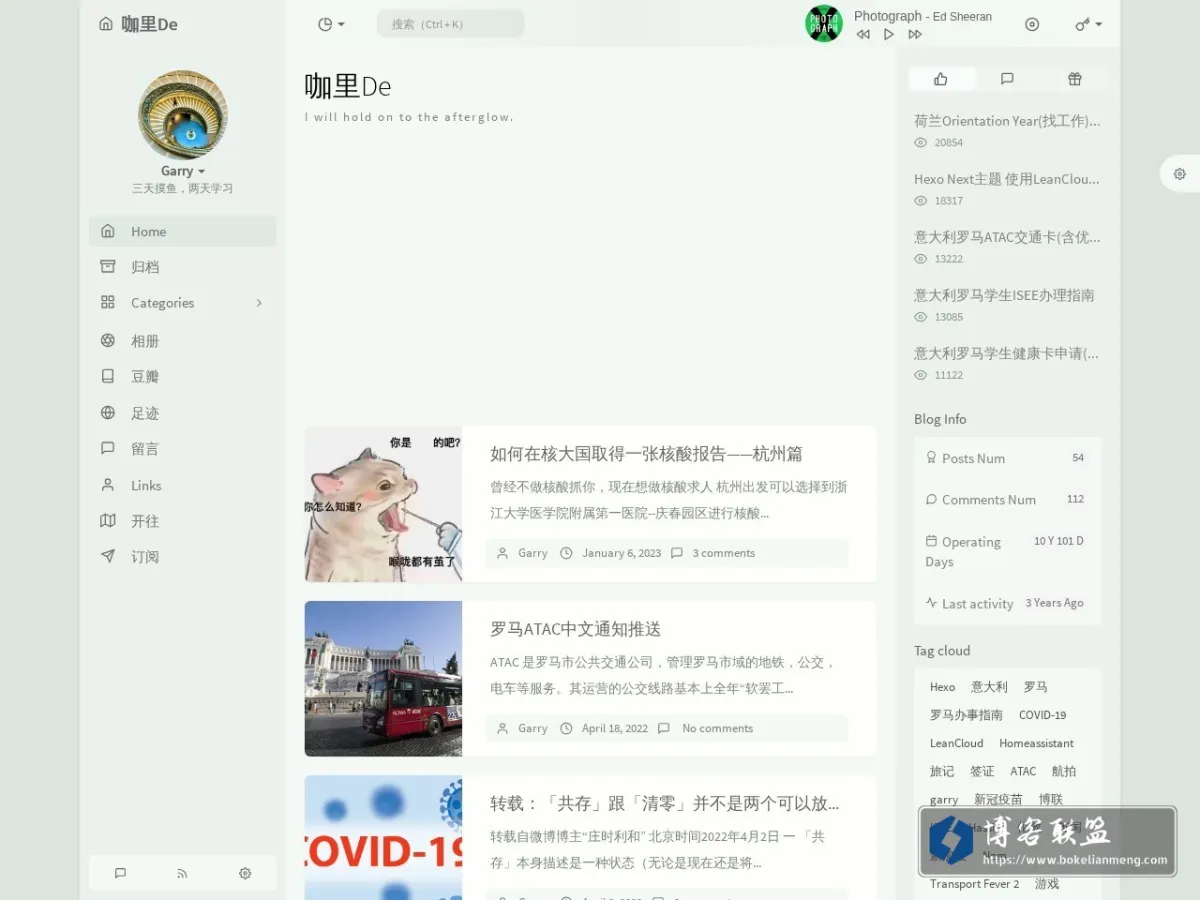
Task: Select the Transport Fever 2 tag
Action: point(974,884)
